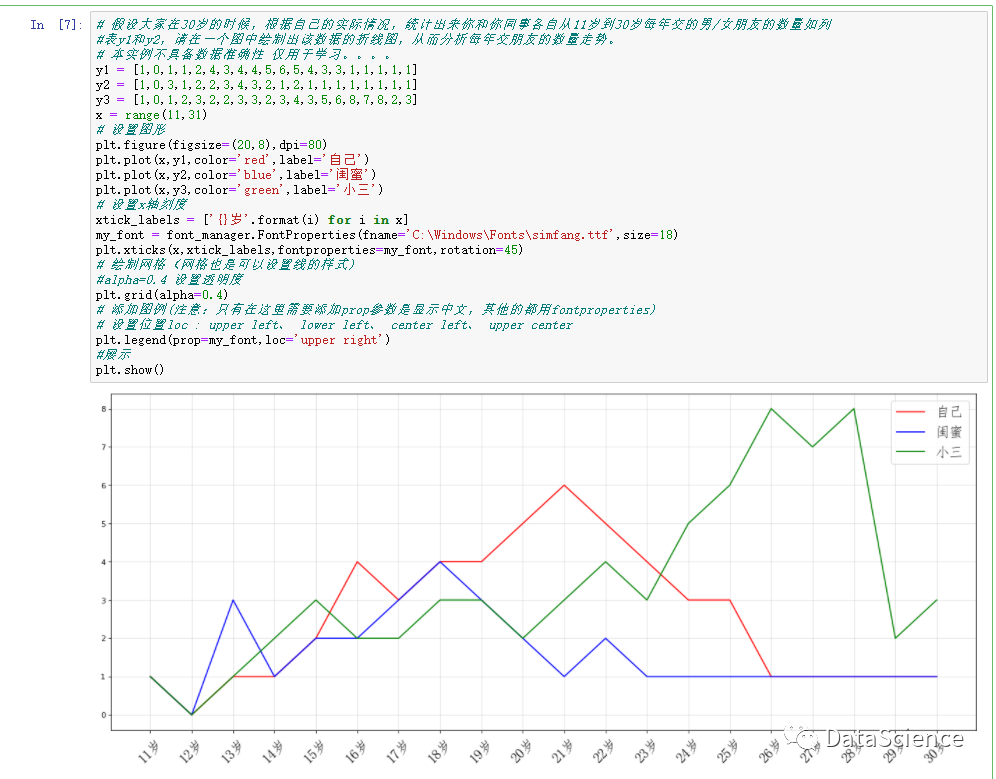Click the plt.plot line with color='blue'

tap(236, 175)
